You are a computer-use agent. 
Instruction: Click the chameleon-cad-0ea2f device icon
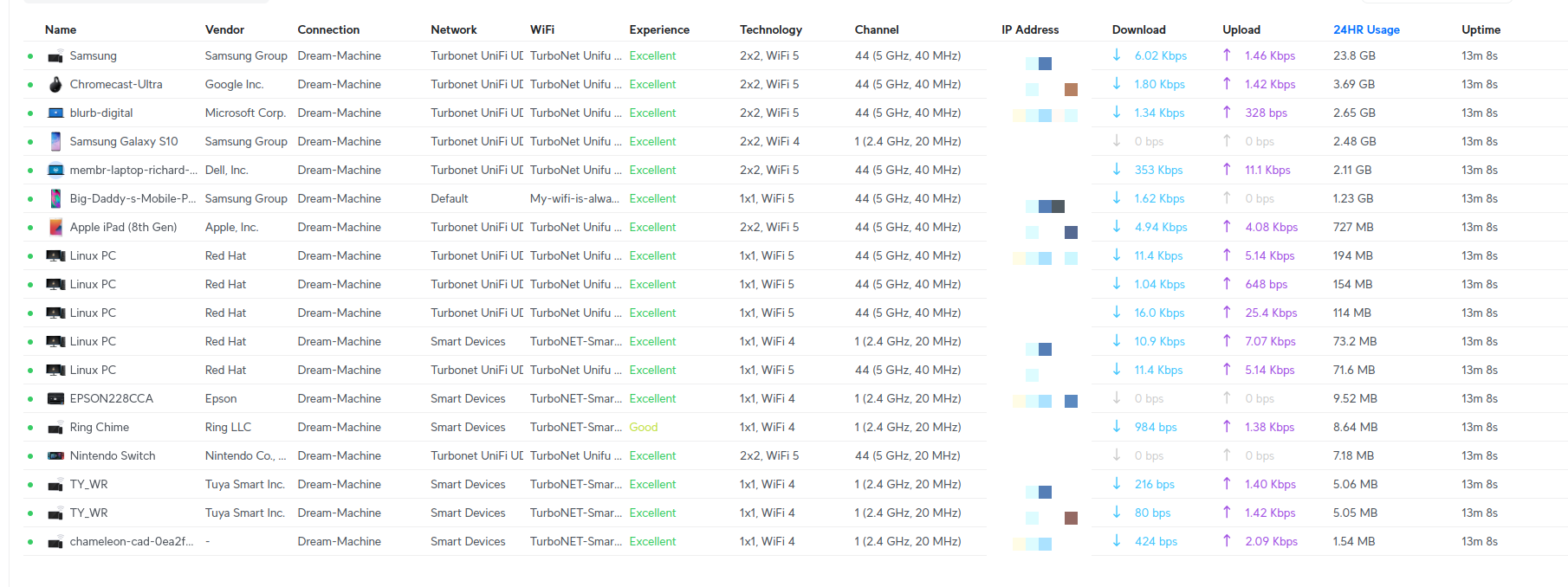(55, 542)
